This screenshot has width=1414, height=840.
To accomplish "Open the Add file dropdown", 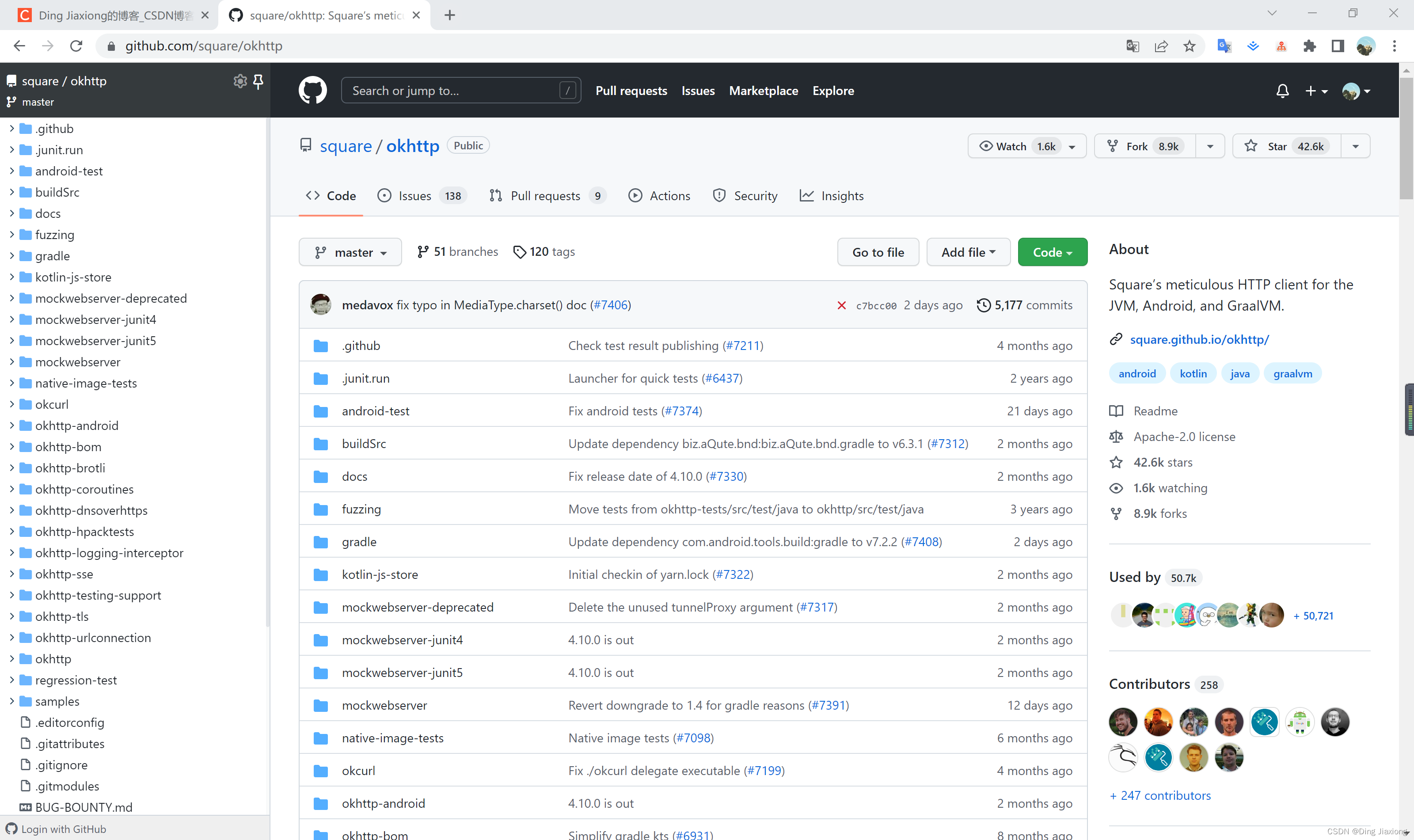I will pyautogui.click(x=969, y=252).
